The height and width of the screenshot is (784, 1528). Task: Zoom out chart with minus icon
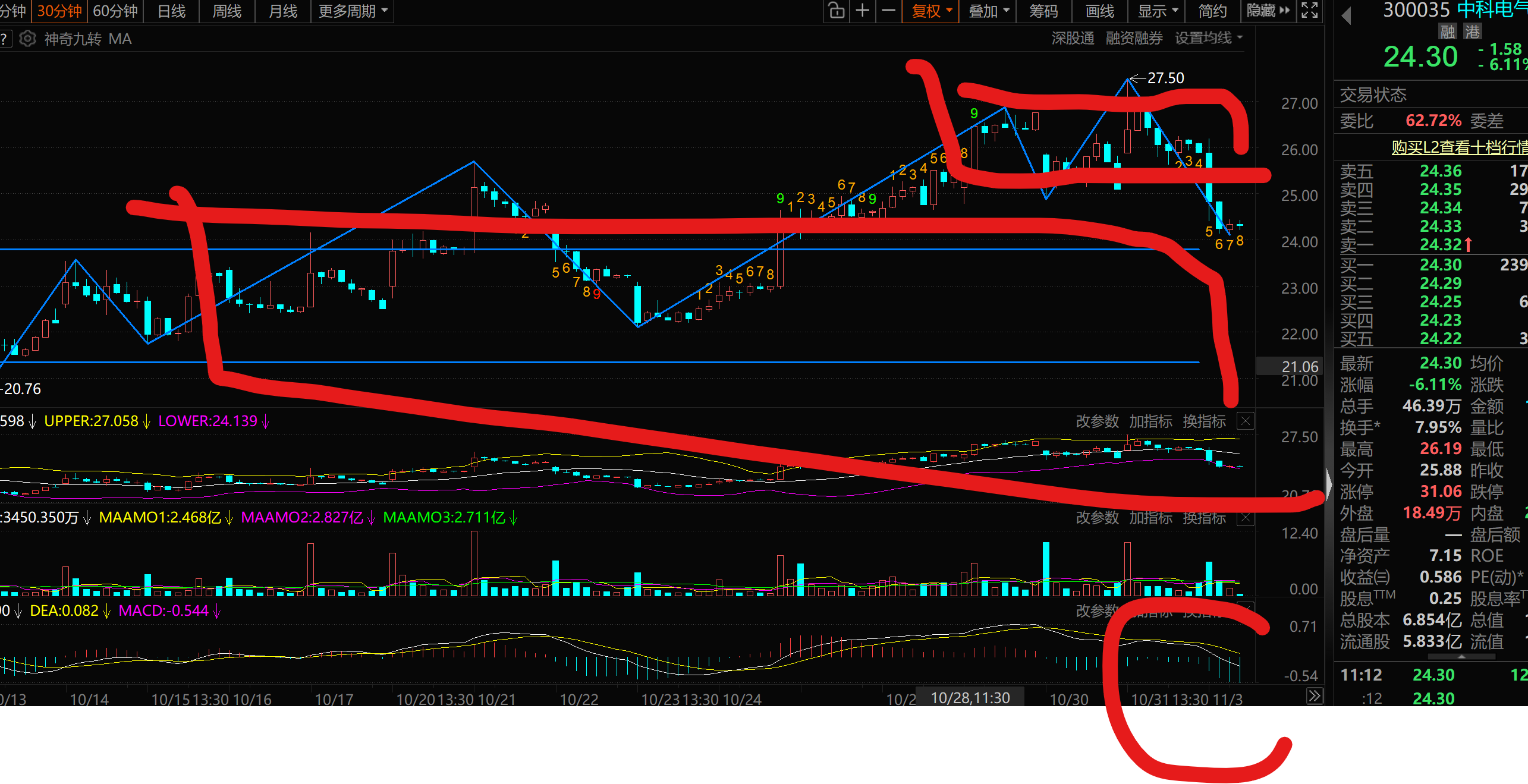click(888, 11)
